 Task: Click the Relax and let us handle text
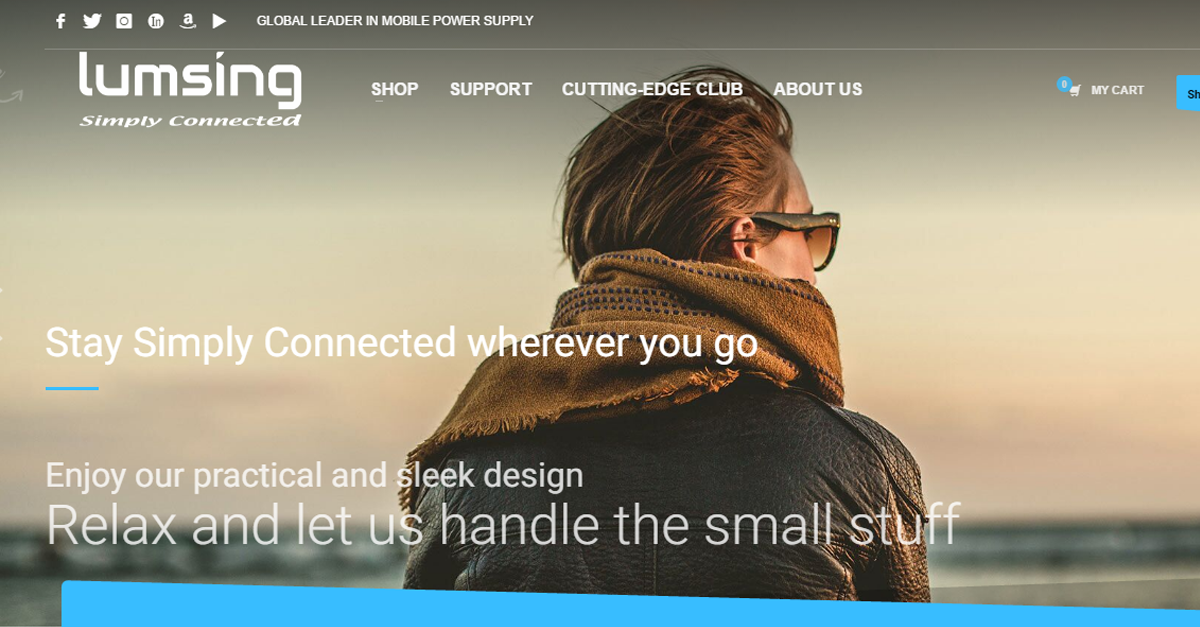(x=503, y=524)
